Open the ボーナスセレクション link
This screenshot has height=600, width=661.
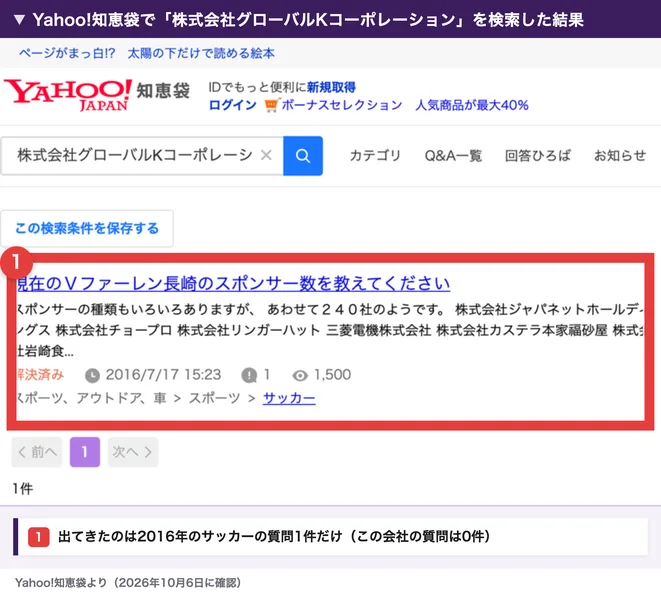[x=342, y=105]
